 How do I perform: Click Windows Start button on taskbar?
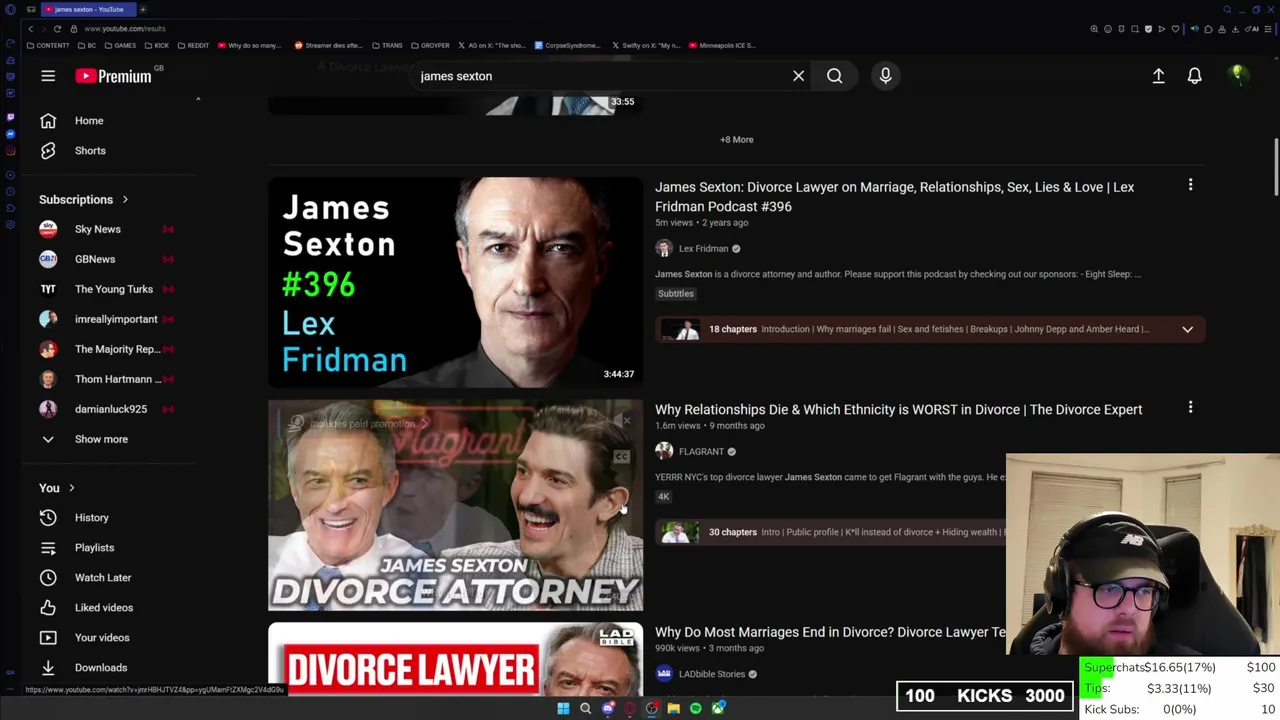563,709
